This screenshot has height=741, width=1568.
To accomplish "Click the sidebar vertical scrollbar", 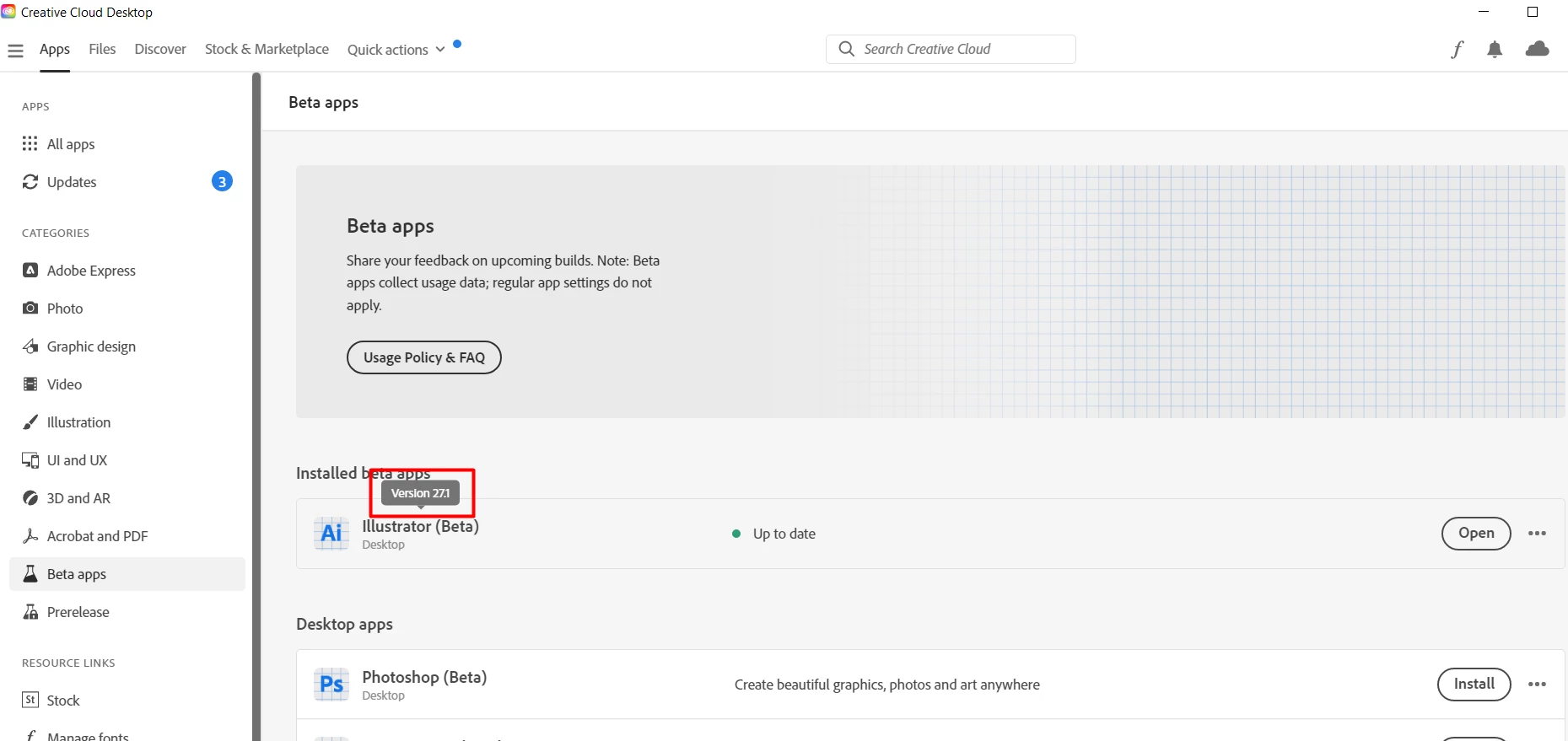I will coord(256,406).
